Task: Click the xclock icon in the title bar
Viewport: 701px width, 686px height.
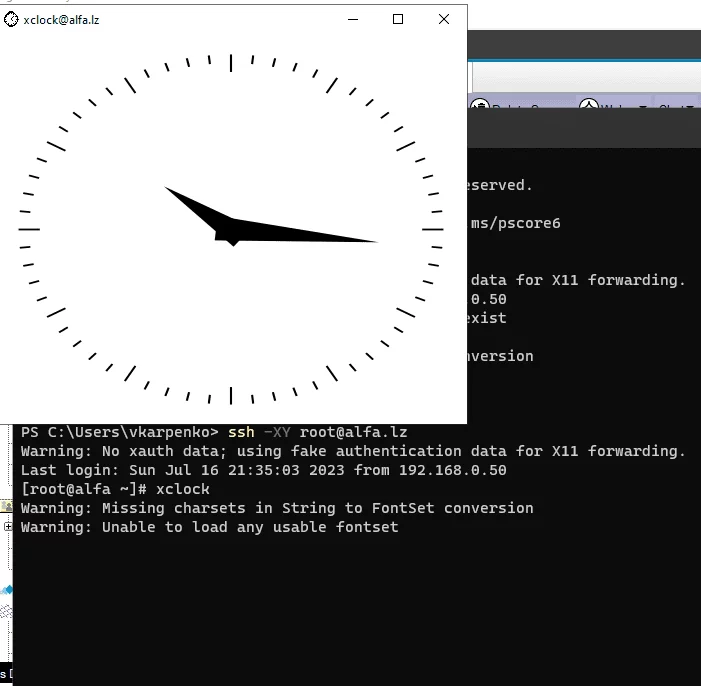Action: point(12,19)
